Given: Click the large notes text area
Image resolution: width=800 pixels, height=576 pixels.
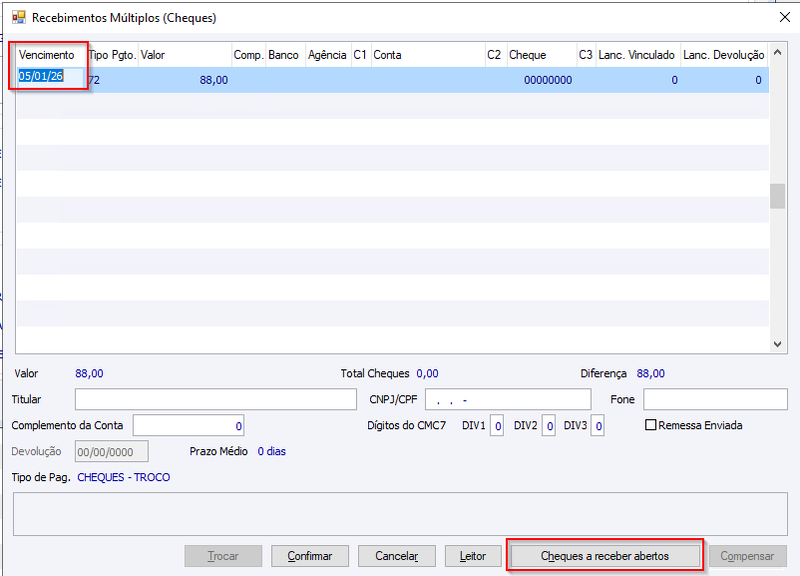Looking at the screenshot, I should point(400,514).
